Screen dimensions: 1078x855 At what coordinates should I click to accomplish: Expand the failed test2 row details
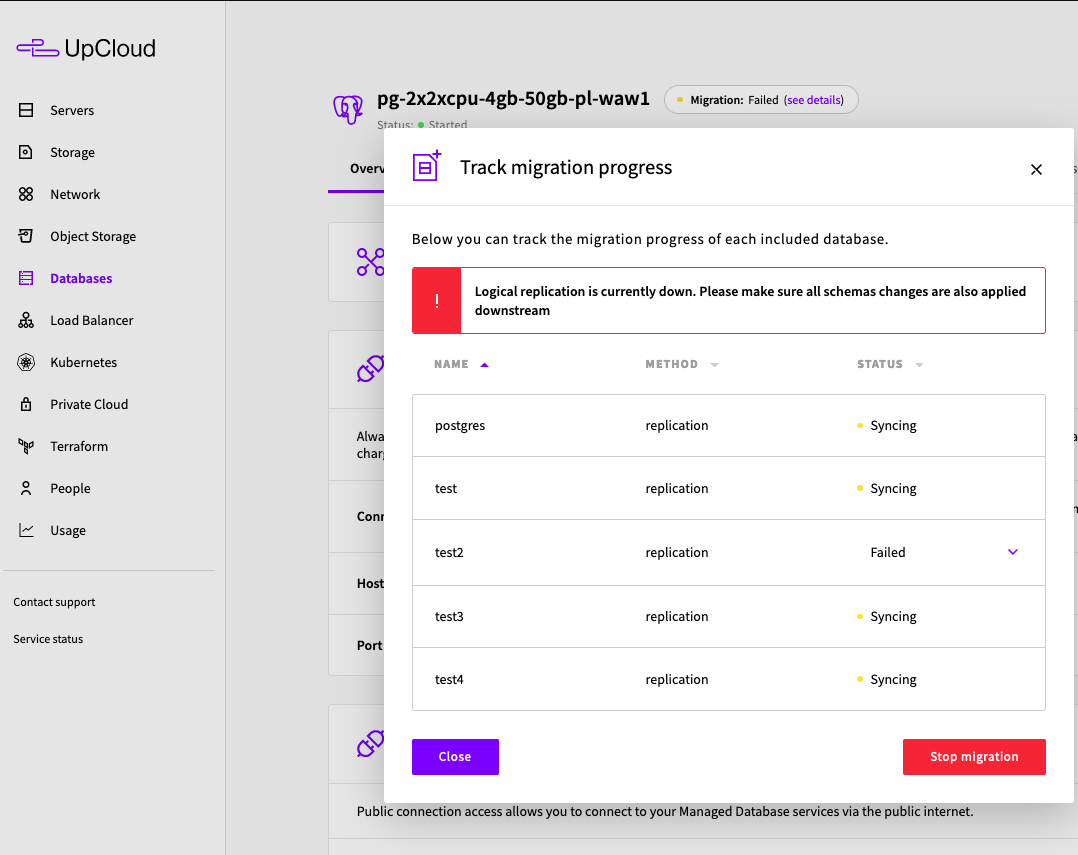click(1013, 552)
